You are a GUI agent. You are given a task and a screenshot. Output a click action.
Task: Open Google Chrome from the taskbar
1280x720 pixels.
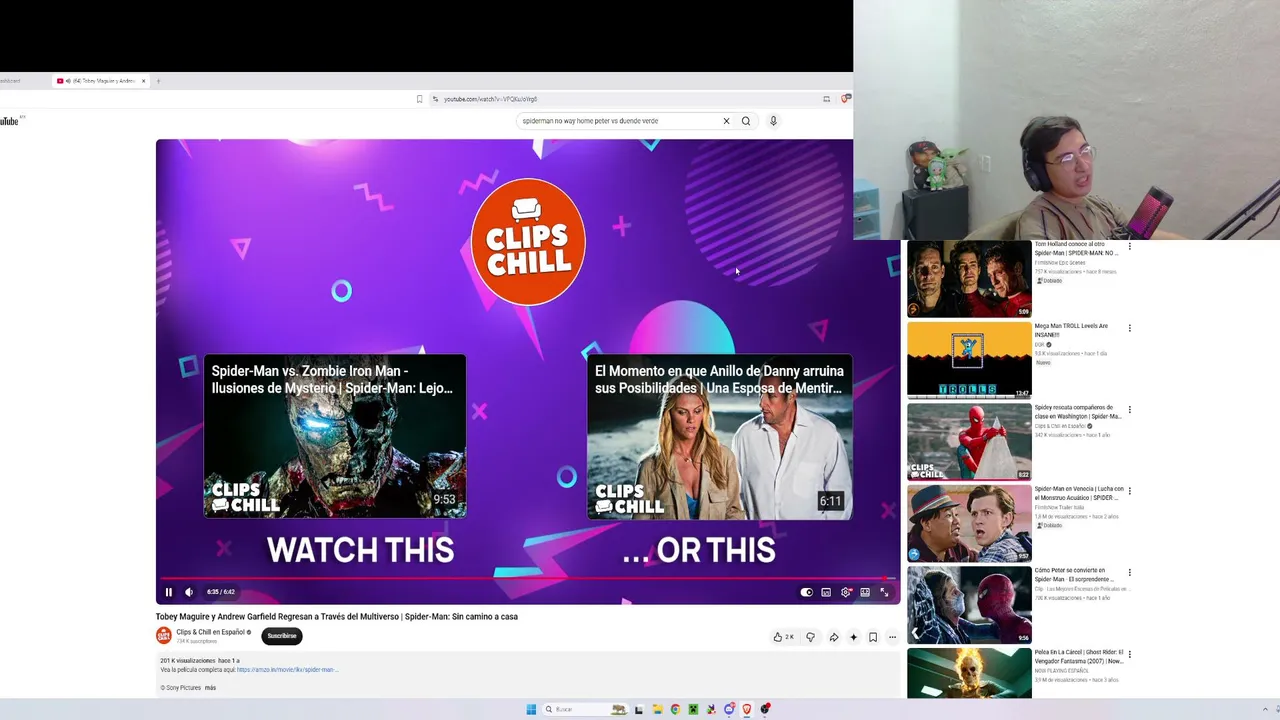675,709
